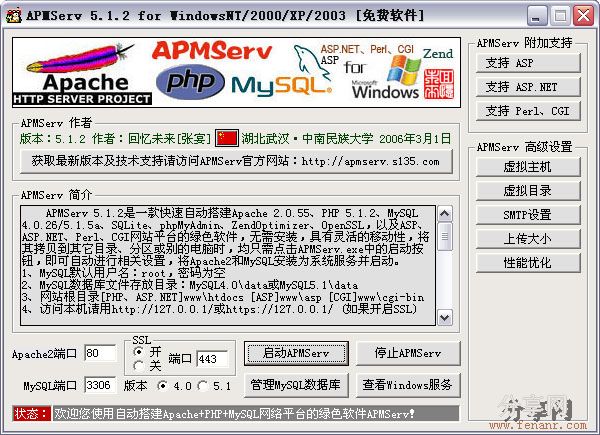Screen dimensions: 600x435
Task: Click the description scrollbar up arrow
Action: point(444,213)
